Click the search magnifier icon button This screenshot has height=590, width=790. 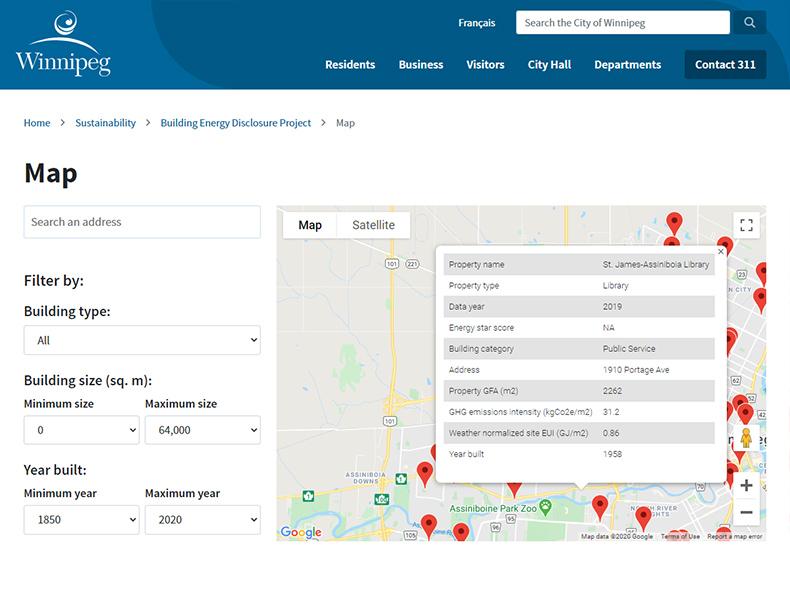tap(749, 23)
